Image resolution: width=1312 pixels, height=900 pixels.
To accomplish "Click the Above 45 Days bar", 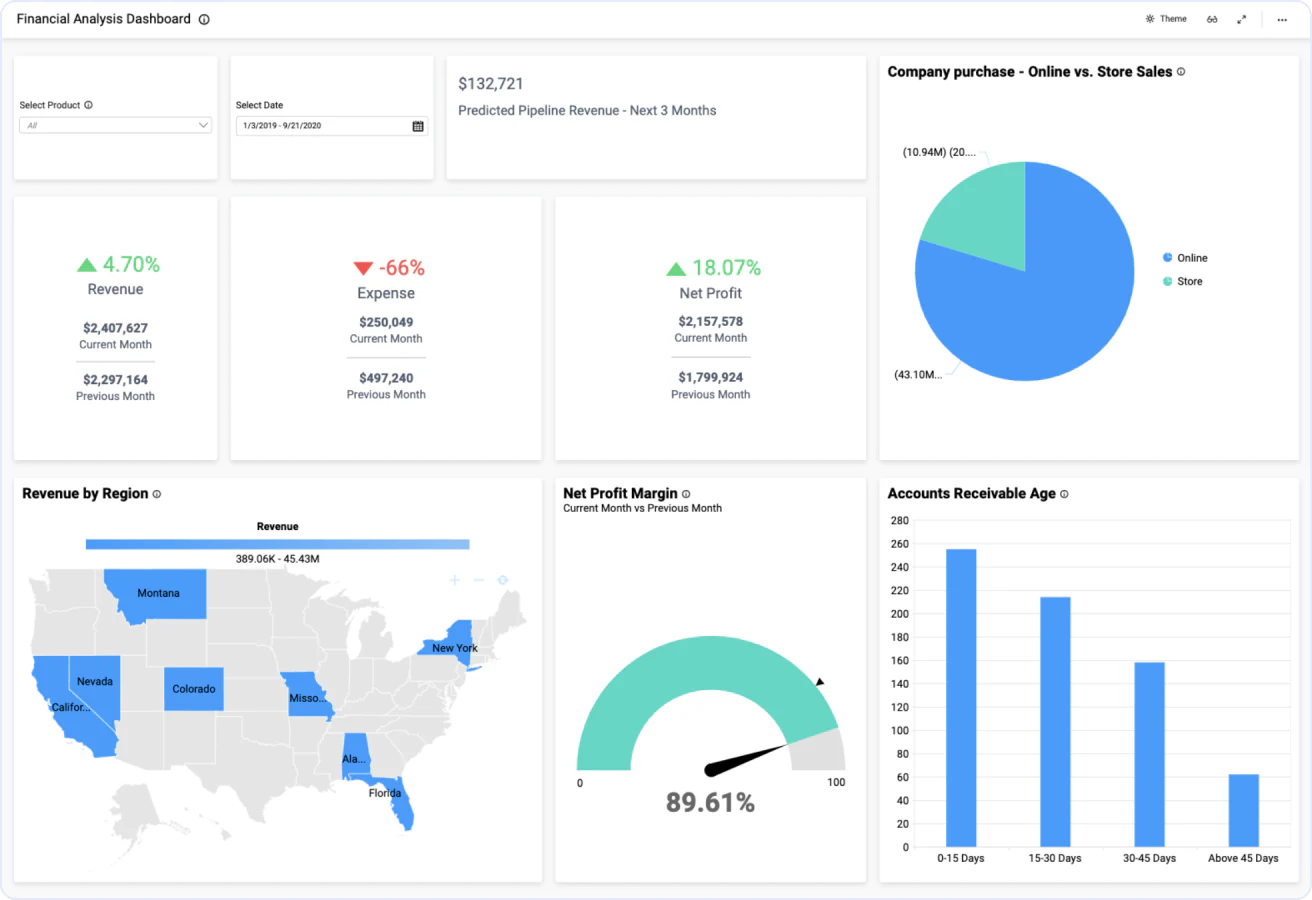I will pos(1244,811).
